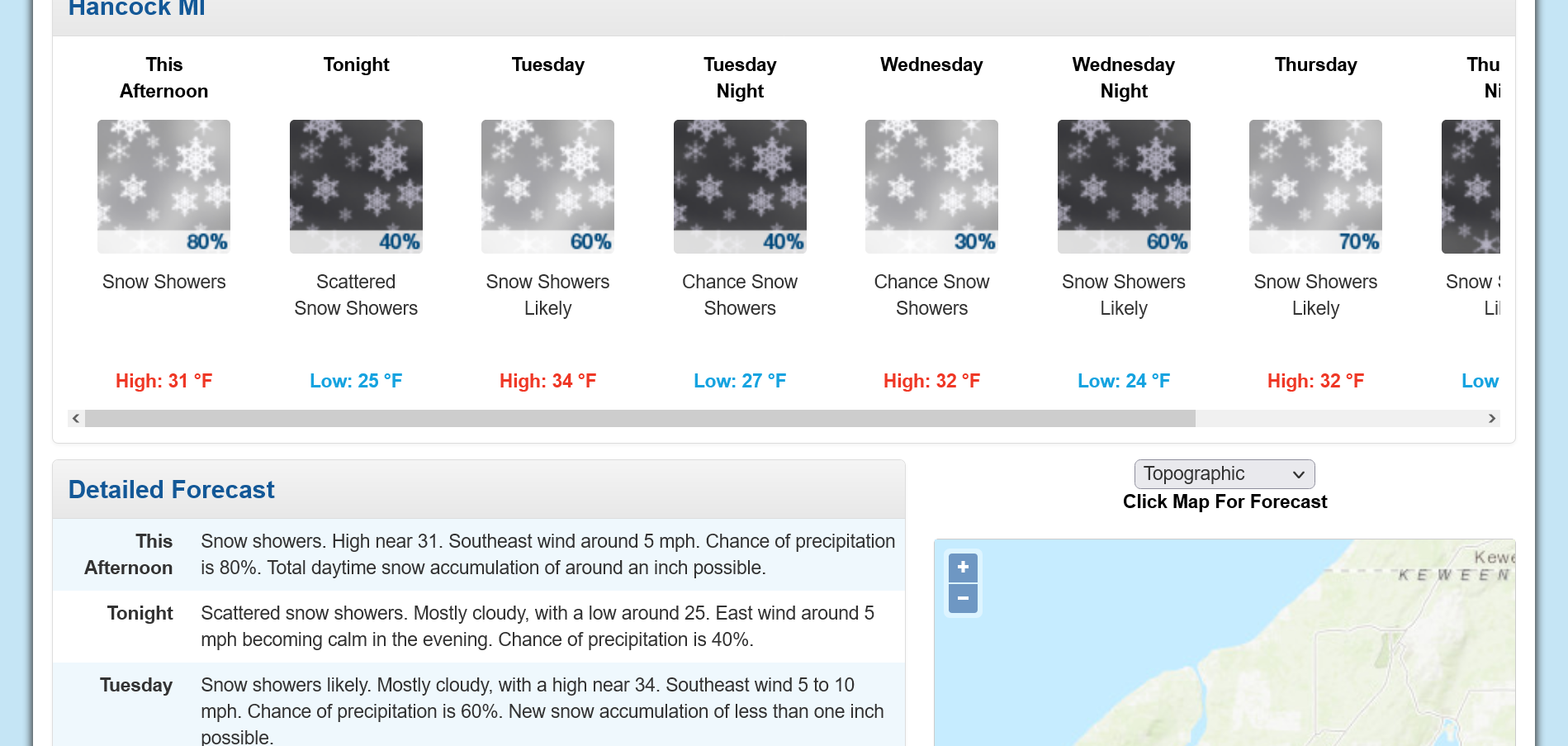
Task: Click the This Afternoon snow showers icon
Action: [163, 186]
